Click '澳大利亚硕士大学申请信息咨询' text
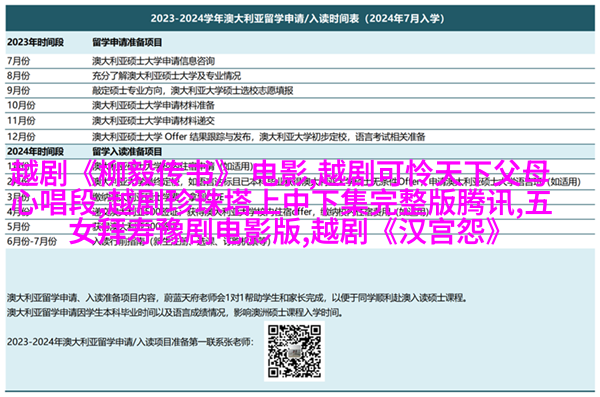600x397 pixels. 153,61
